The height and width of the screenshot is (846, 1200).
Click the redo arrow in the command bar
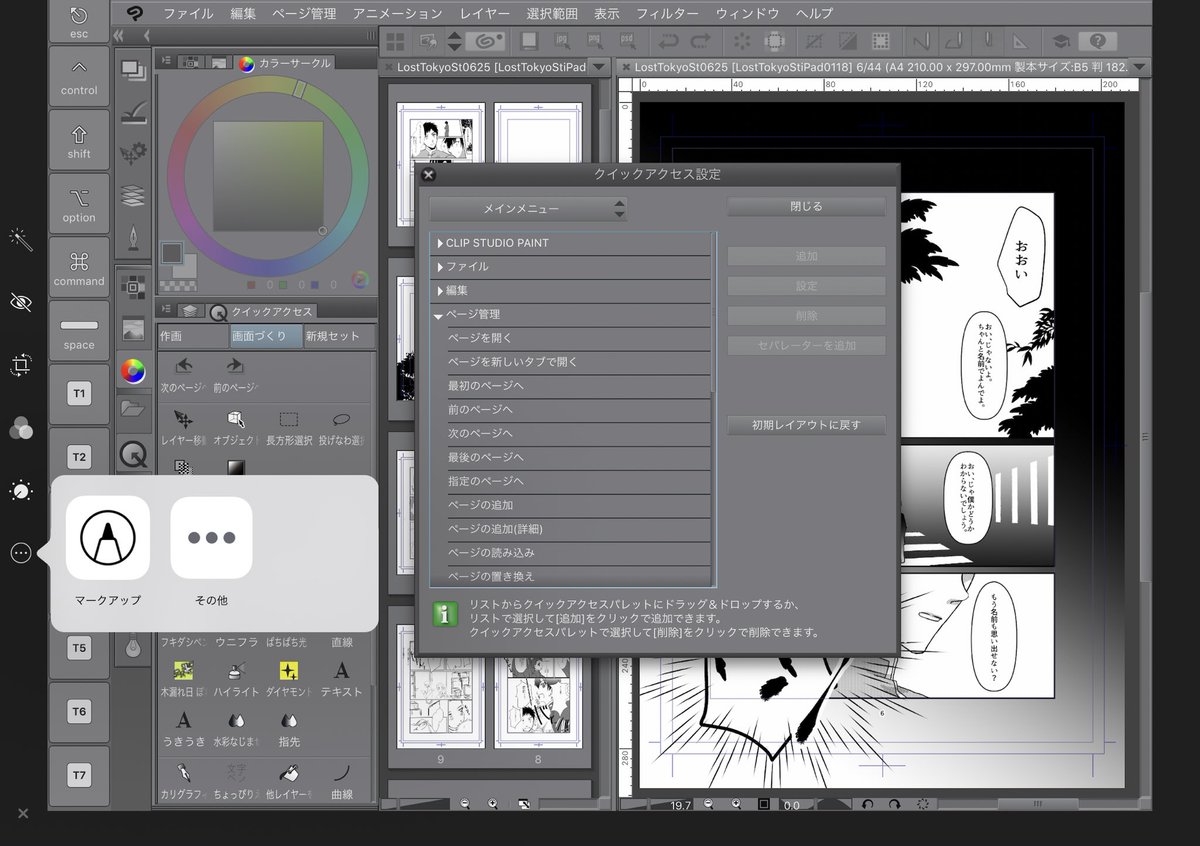click(x=701, y=41)
